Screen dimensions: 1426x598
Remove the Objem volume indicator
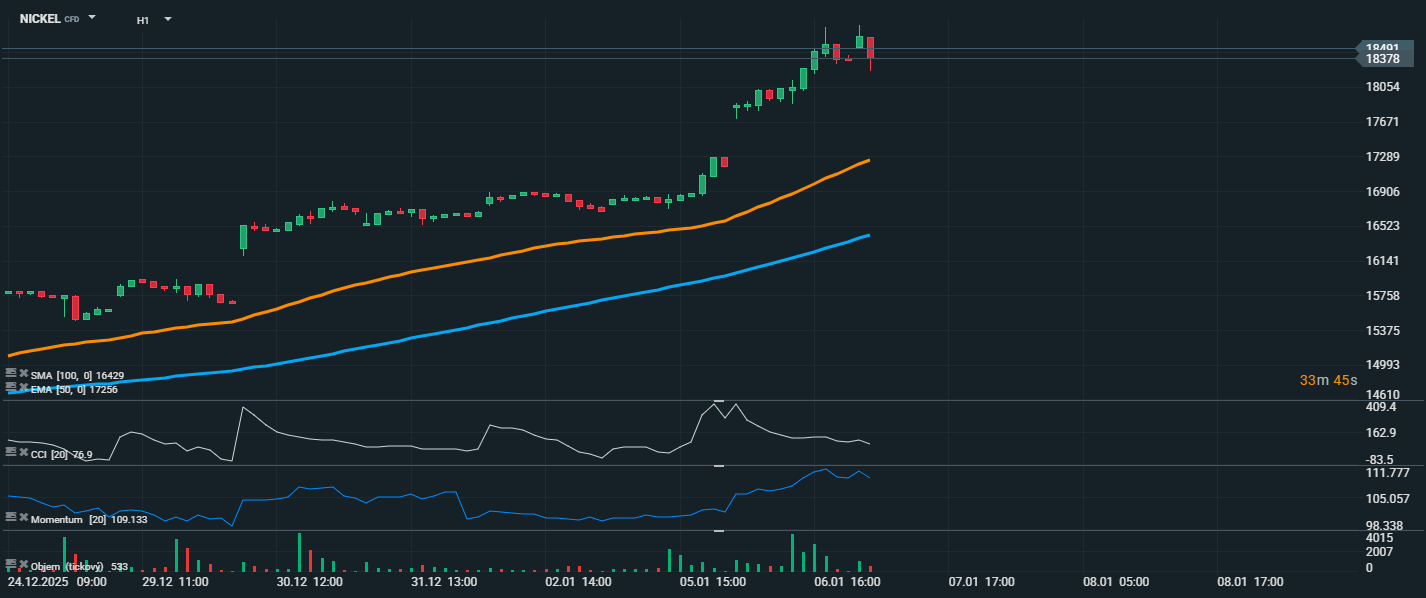point(23,564)
